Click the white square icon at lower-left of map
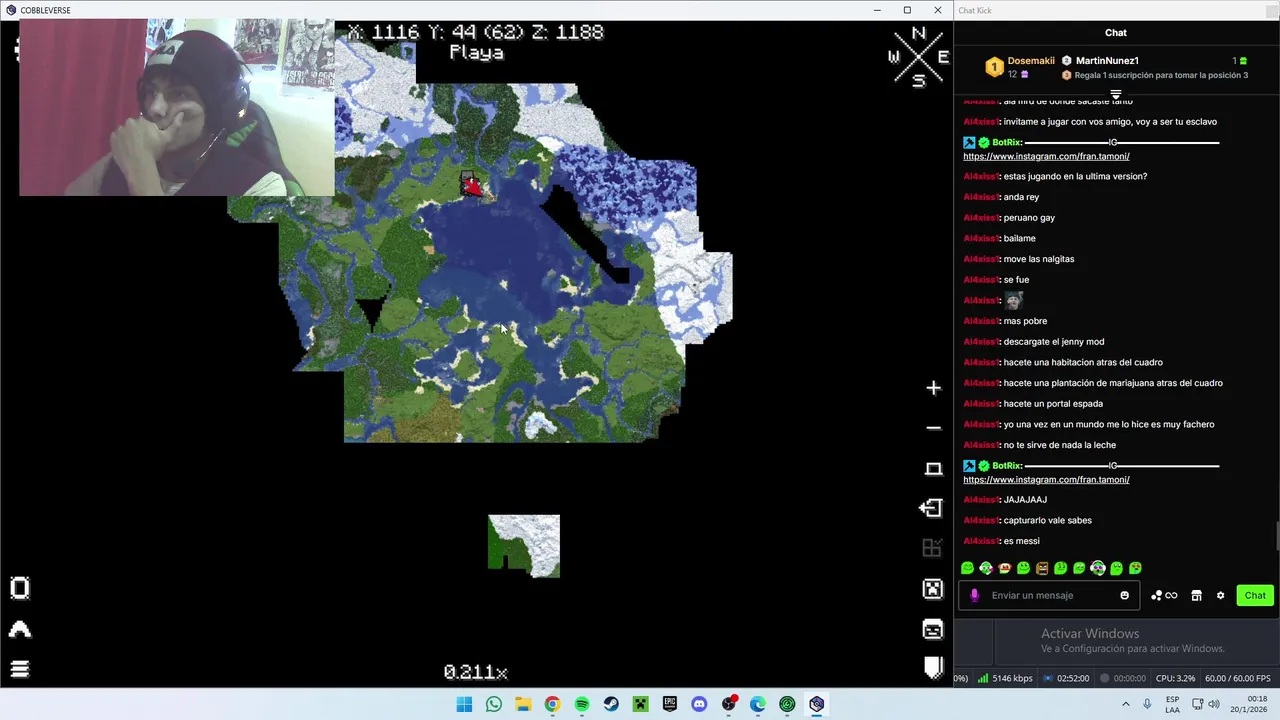This screenshot has width=1280, height=720. pos(20,588)
